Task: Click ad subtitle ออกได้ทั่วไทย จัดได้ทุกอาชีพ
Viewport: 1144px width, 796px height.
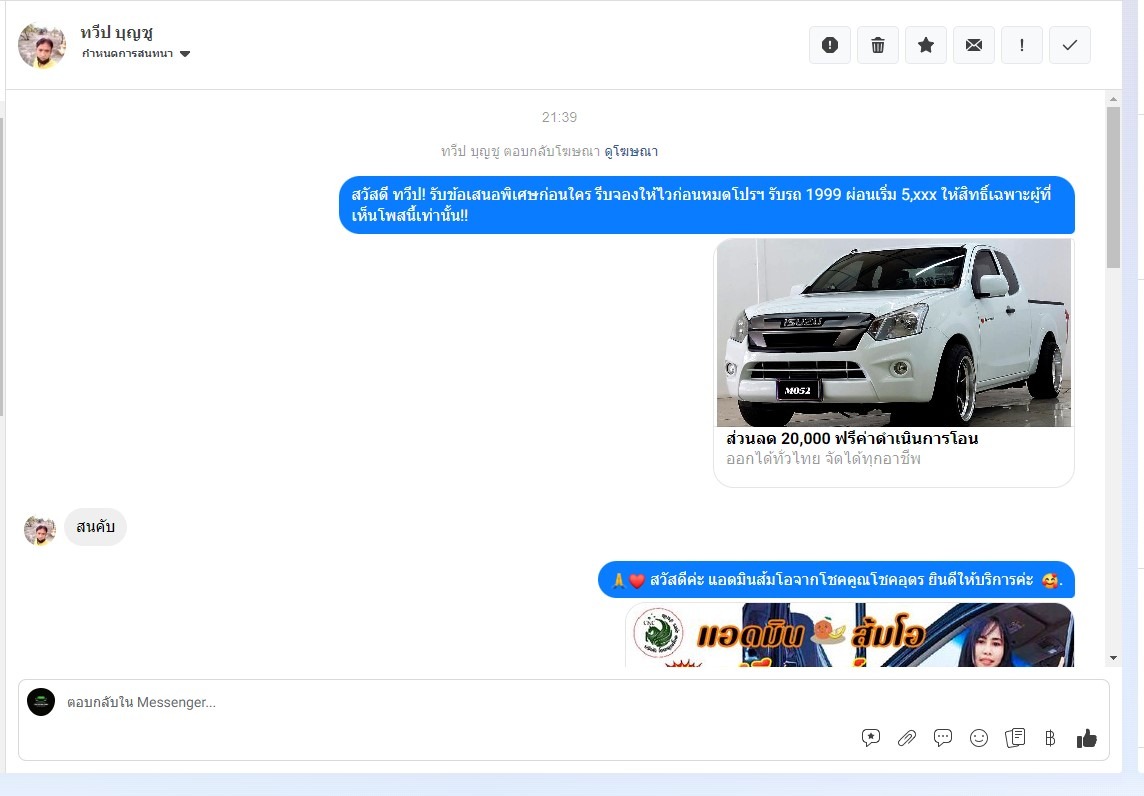Action: pos(824,459)
